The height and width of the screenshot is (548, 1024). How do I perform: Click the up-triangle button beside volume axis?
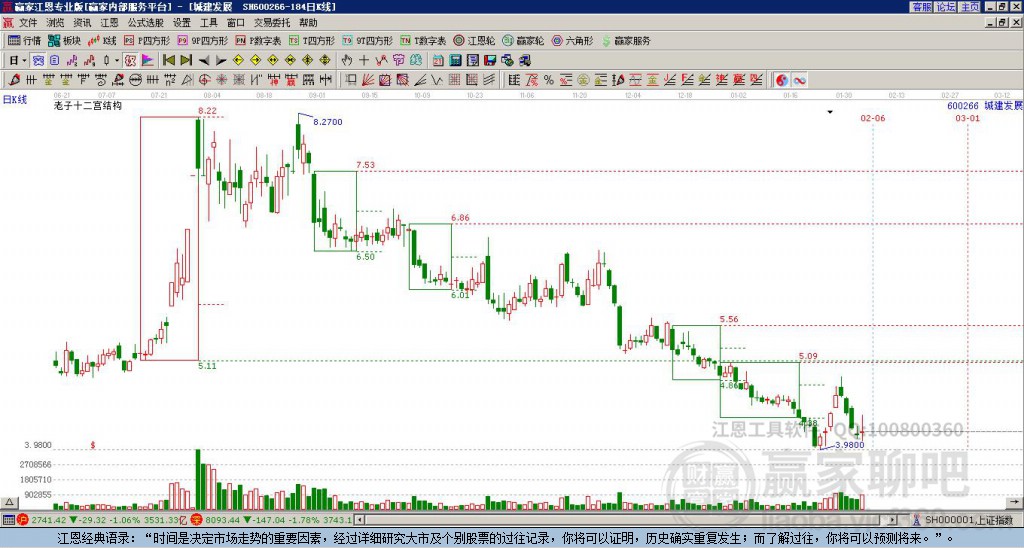pyautogui.click(x=9, y=502)
